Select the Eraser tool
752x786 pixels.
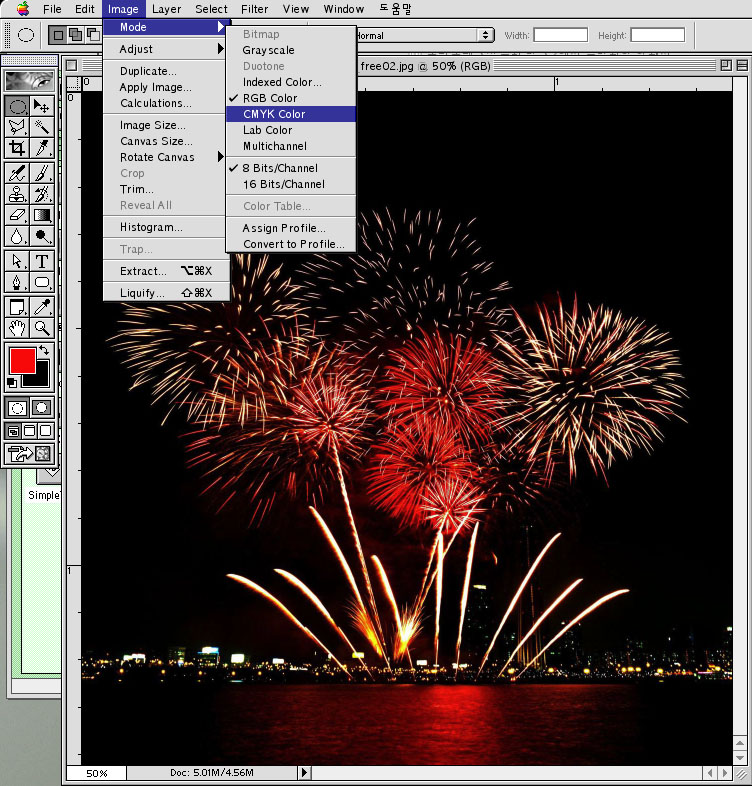coord(17,215)
